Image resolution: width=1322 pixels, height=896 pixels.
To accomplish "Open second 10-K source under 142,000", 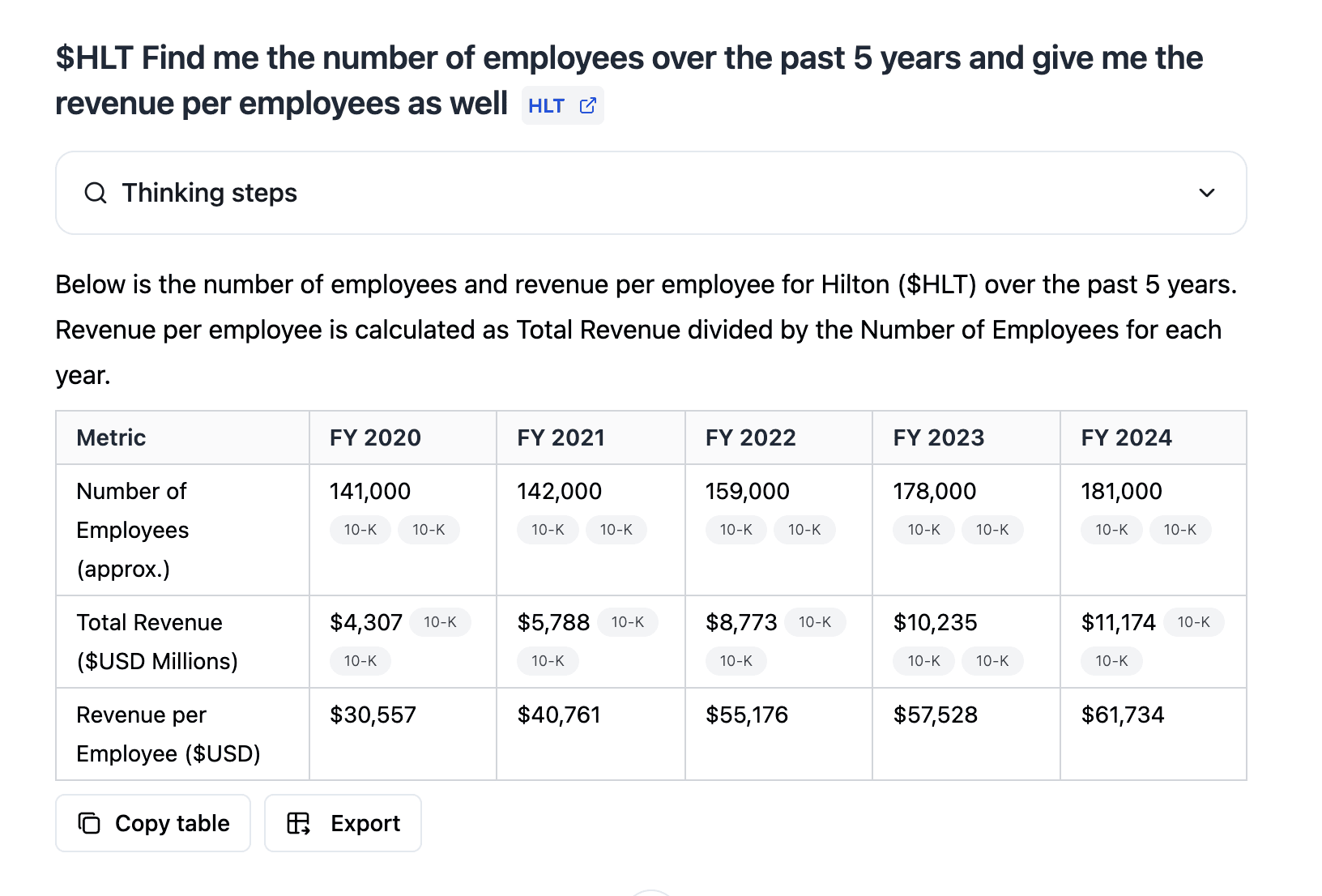I will tap(616, 530).
